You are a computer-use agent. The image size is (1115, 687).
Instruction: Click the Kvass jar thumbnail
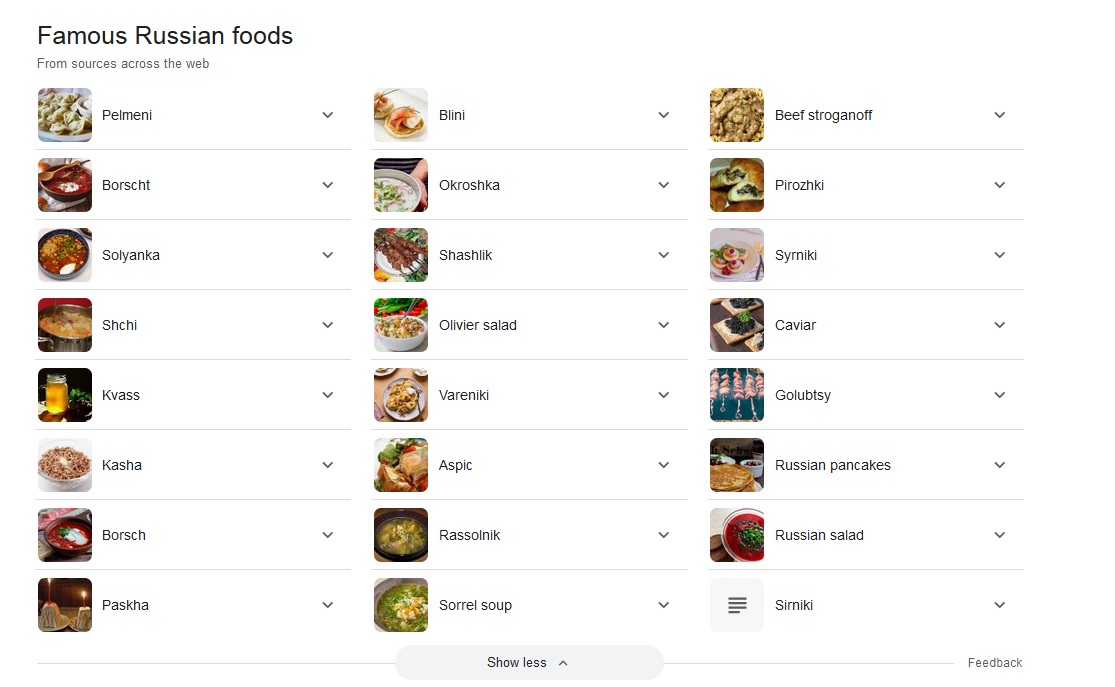65,395
